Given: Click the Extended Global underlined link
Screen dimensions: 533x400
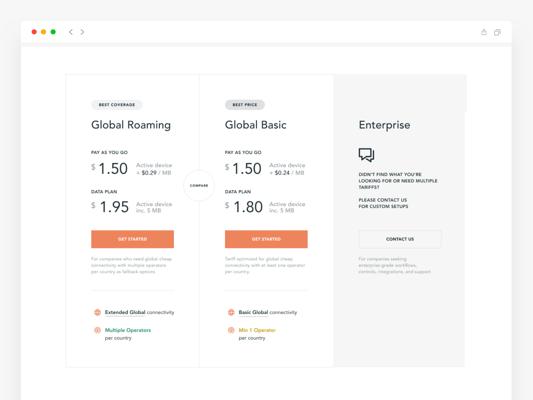Looking at the screenshot, I should tap(125, 312).
